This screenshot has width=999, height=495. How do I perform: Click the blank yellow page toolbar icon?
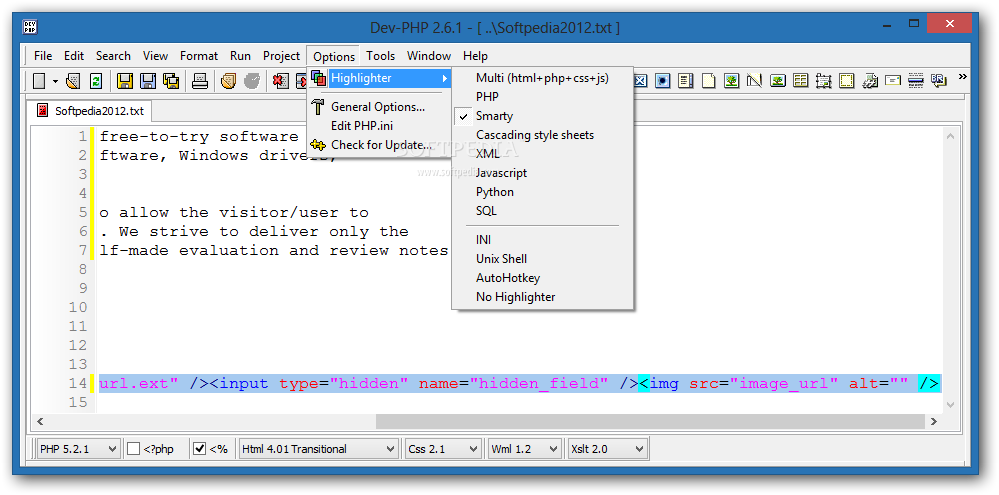[x=708, y=81]
